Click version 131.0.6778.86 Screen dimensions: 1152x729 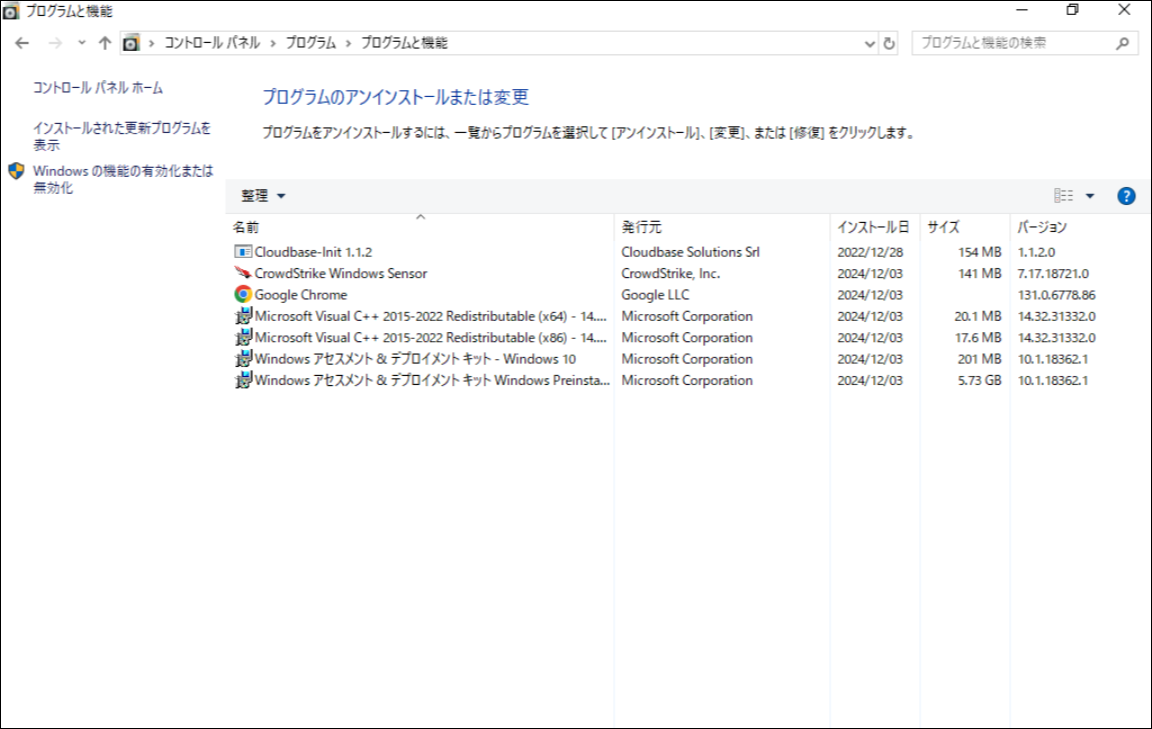[x=1056, y=295]
